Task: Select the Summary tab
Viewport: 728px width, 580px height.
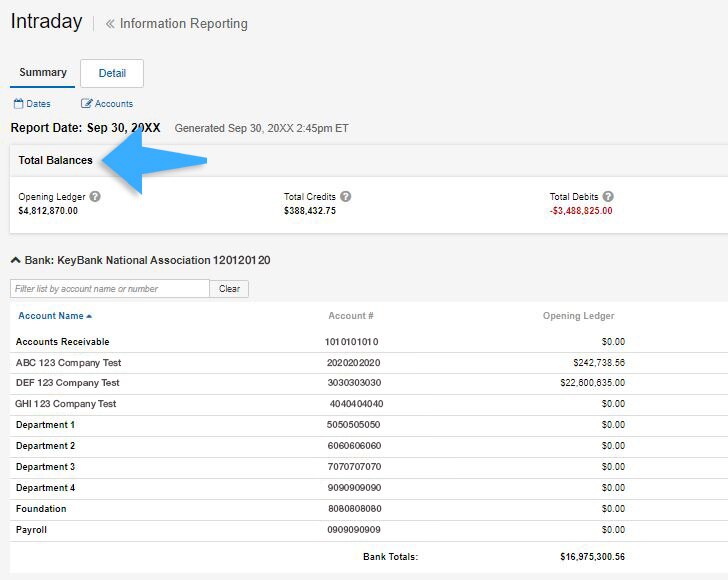Action: [43, 73]
